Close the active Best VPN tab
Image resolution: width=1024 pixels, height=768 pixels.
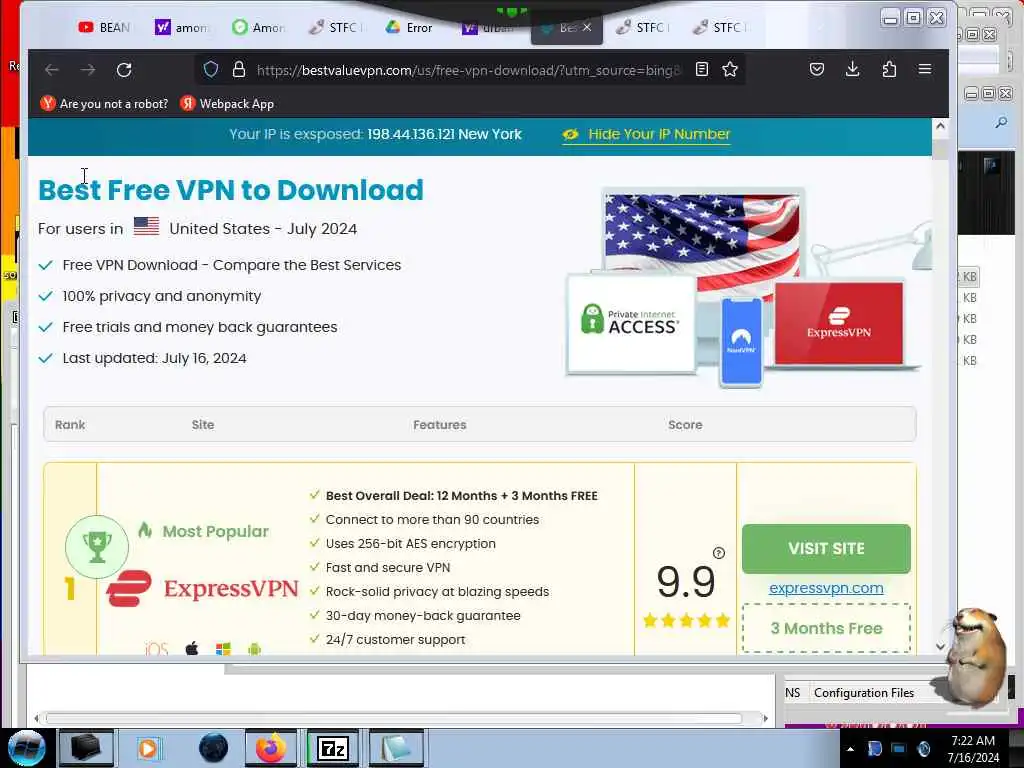pyautogui.click(x=587, y=27)
